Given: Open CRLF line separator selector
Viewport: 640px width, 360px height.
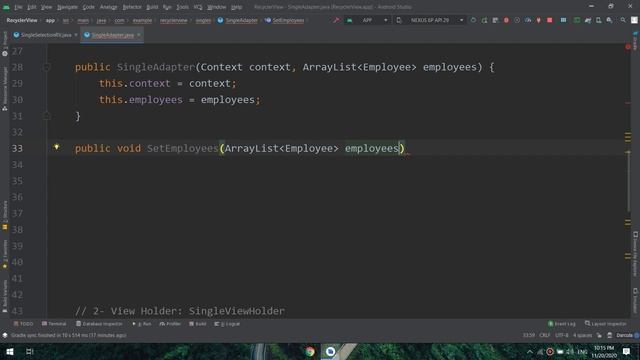Looking at the screenshot, I should point(544,335).
